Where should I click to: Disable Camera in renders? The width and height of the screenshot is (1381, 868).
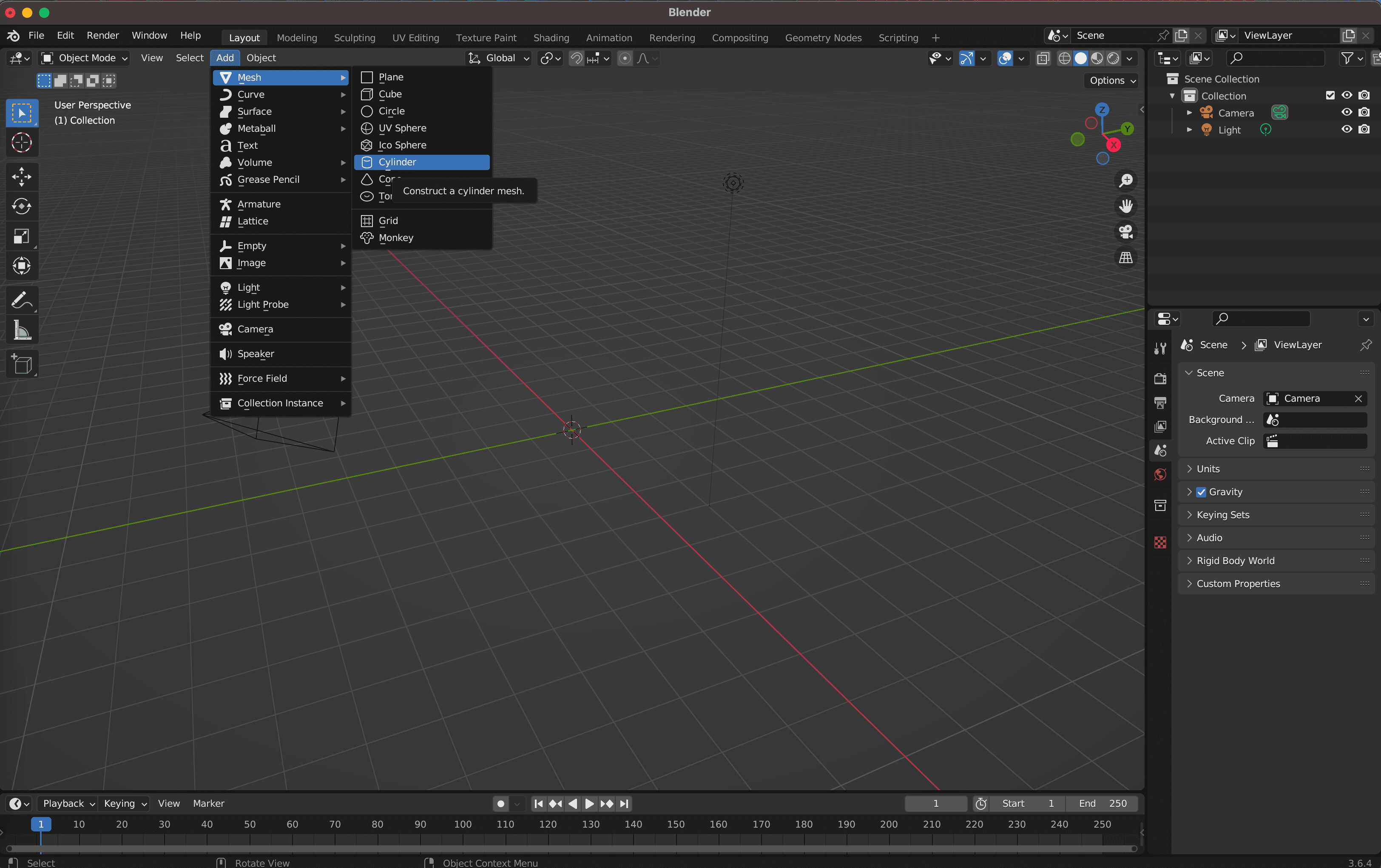(x=1364, y=112)
